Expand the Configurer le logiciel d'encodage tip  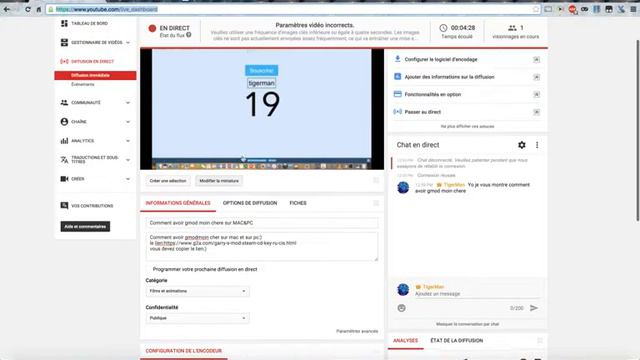537,60
